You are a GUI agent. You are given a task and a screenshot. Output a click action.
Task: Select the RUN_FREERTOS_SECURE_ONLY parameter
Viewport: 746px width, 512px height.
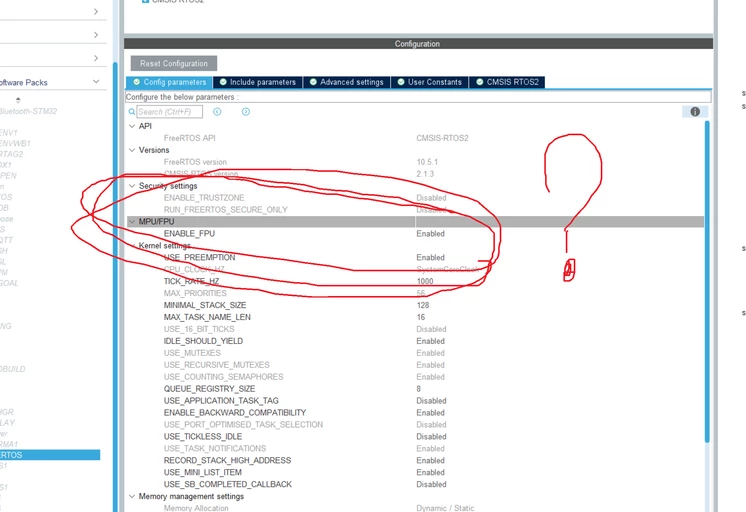[x=226, y=209]
